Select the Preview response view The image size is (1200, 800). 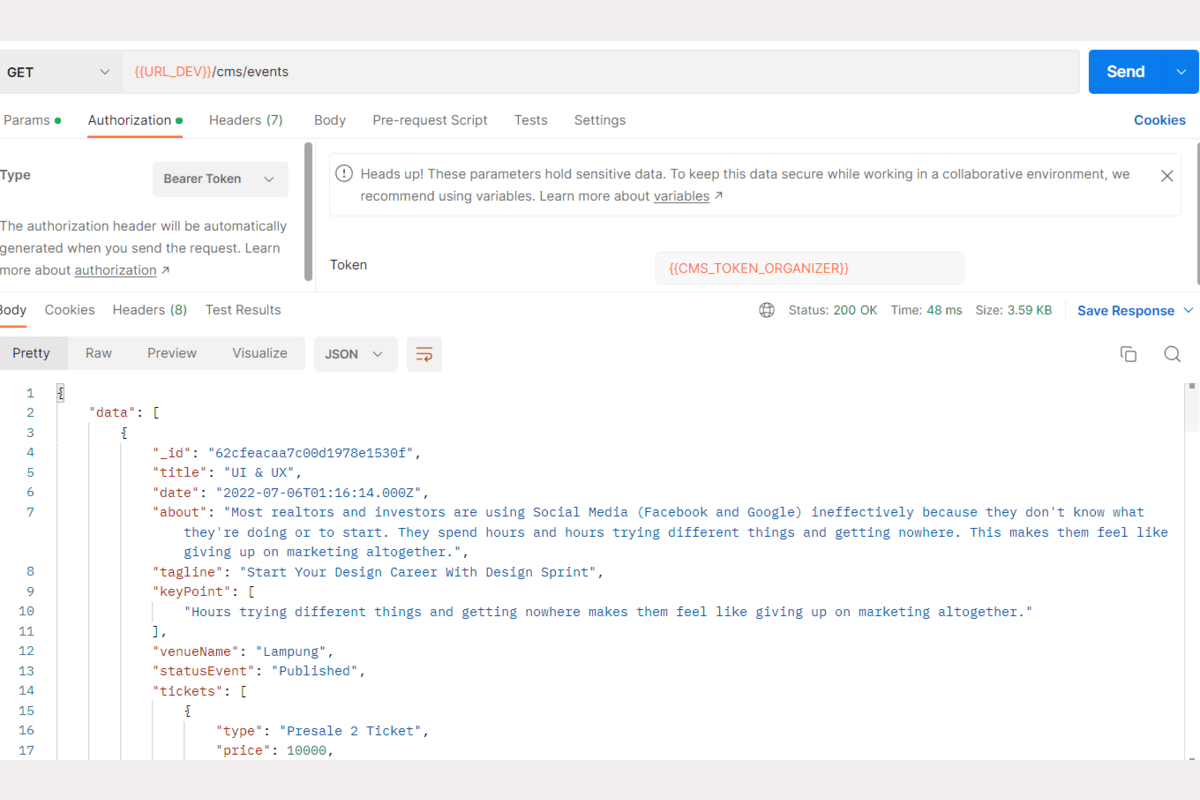(172, 353)
